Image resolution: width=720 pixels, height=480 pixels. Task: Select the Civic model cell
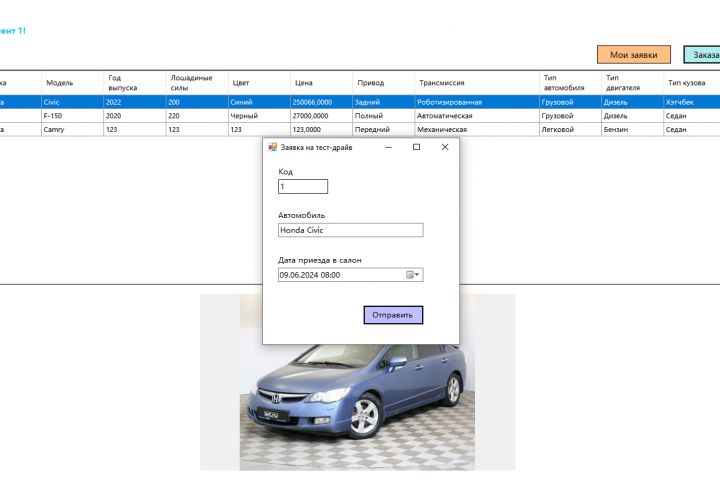click(x=73, y=102)
